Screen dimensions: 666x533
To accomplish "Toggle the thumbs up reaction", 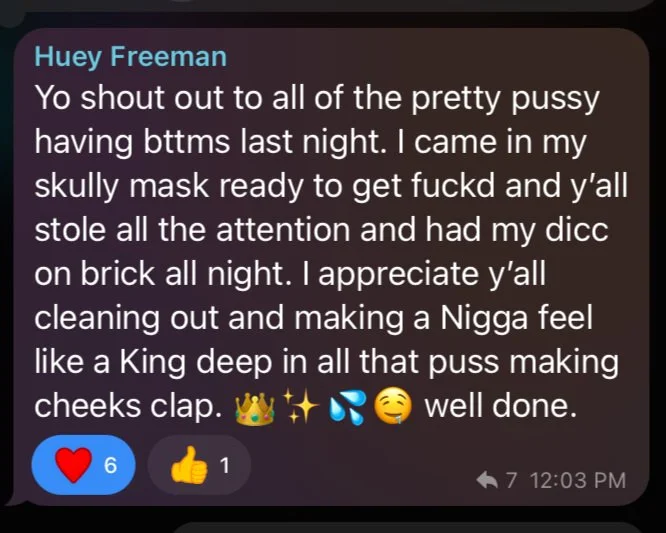I will (x=199, y=465).
